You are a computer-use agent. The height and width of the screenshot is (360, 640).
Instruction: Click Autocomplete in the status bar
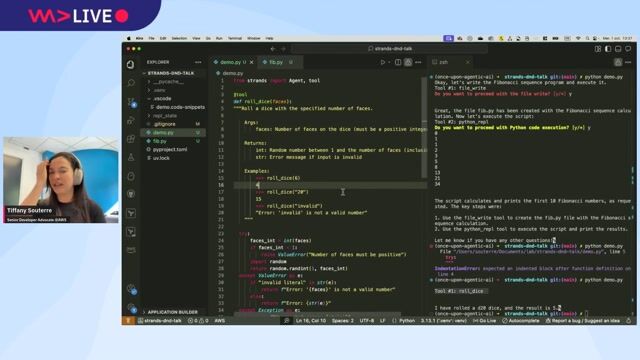(520, 321)
